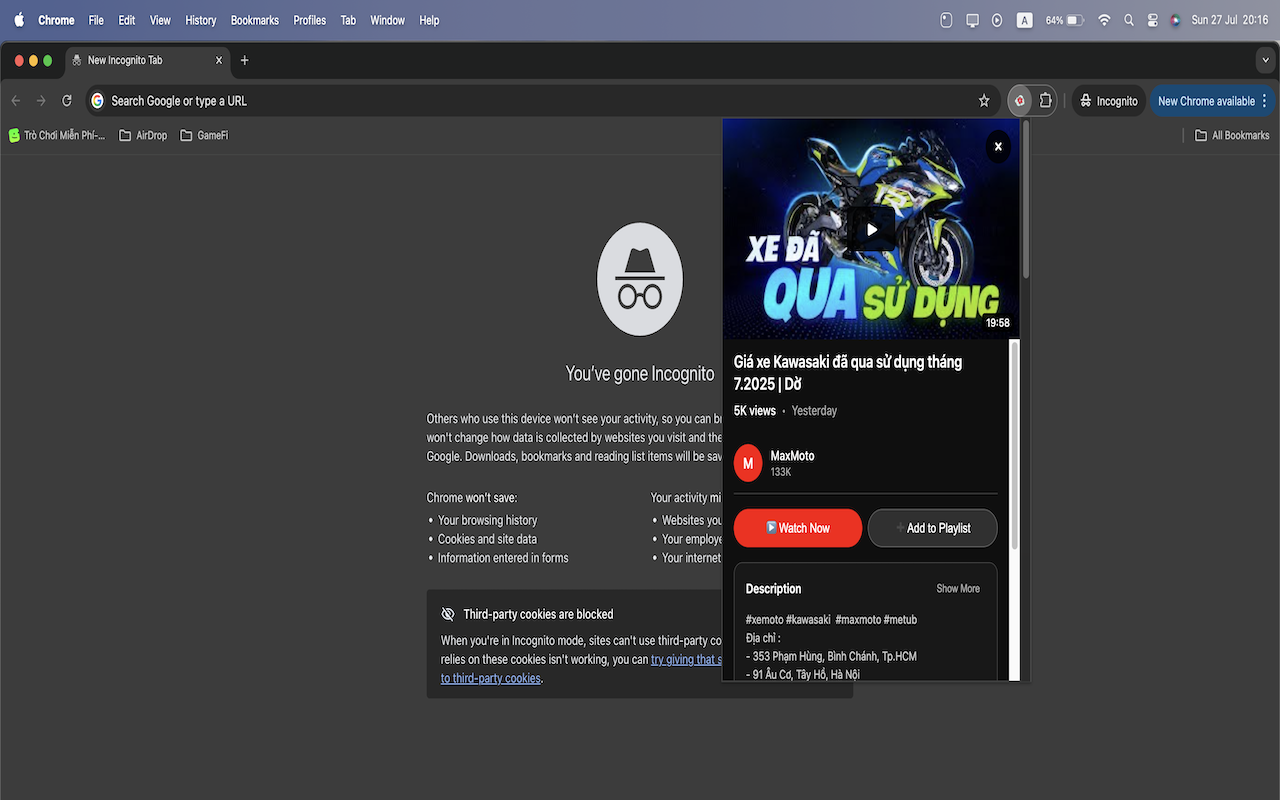
Task: Open the Extensions puzzle icon
Action: (1045, 101)
